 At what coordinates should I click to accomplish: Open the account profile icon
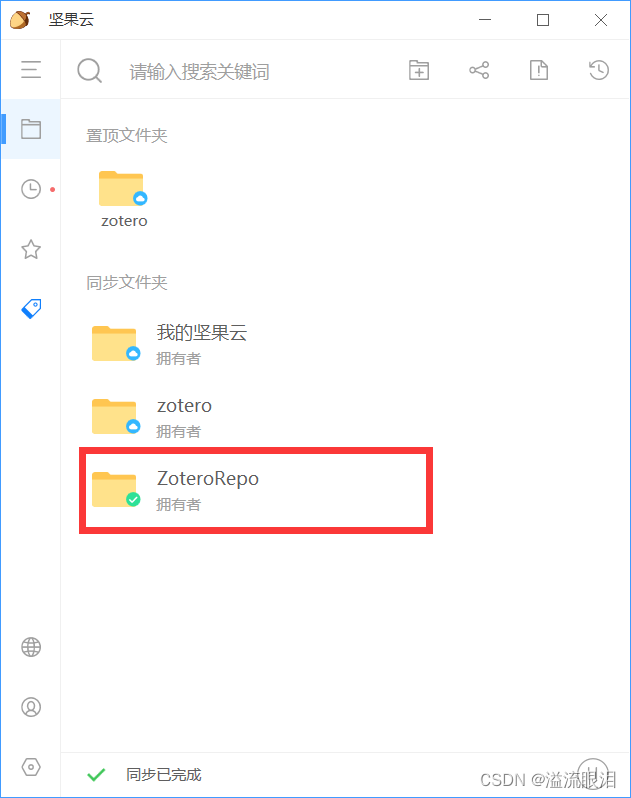click(x=31, y=707)
